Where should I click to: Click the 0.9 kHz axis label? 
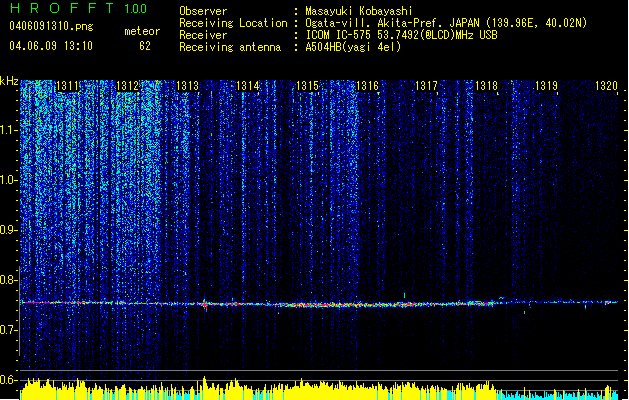(8, 230)
